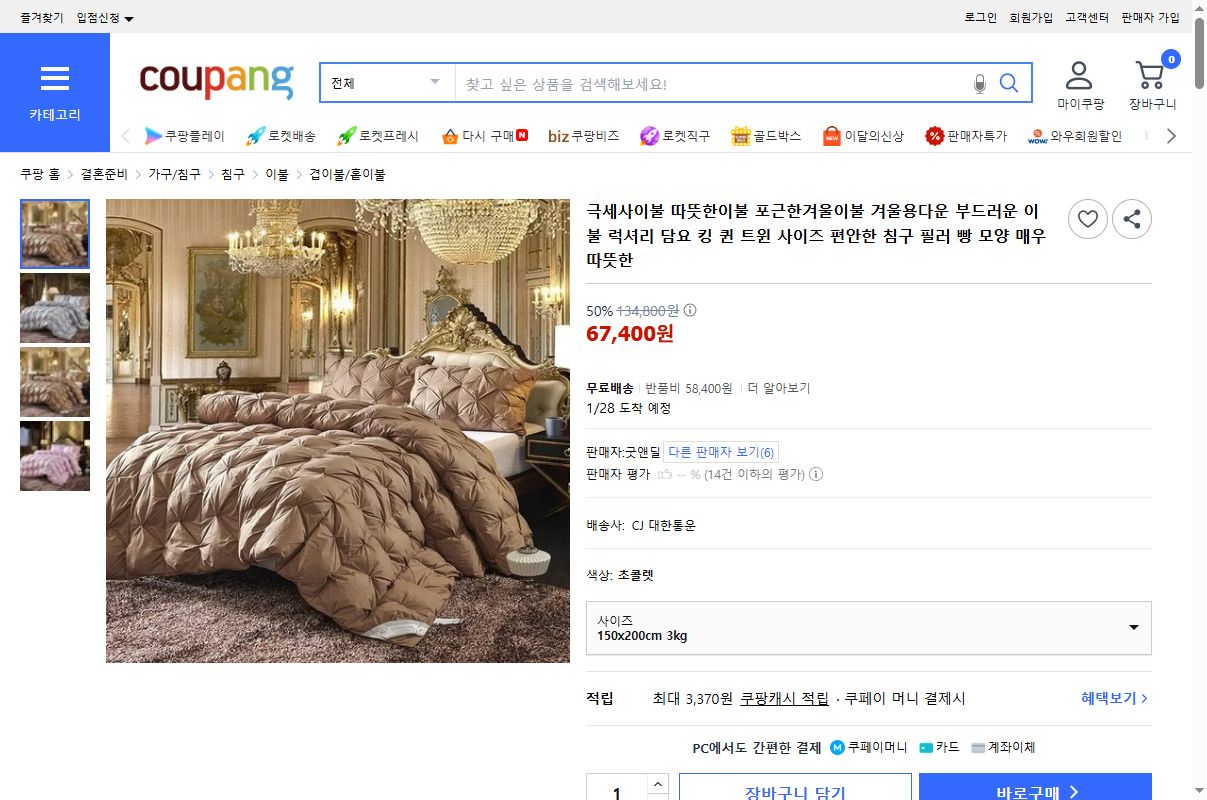Click the search magnifier icon
This screenshot has width=1207, height=800.
pos(1008,82)
